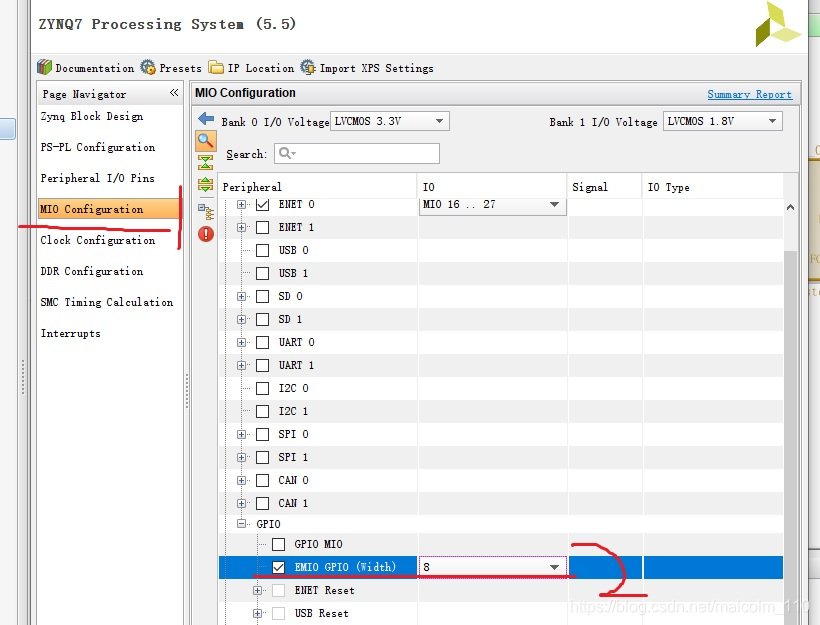Open PS-PL Configuration page
Viewport: 820px width, 625px height.
click(98, 147)
